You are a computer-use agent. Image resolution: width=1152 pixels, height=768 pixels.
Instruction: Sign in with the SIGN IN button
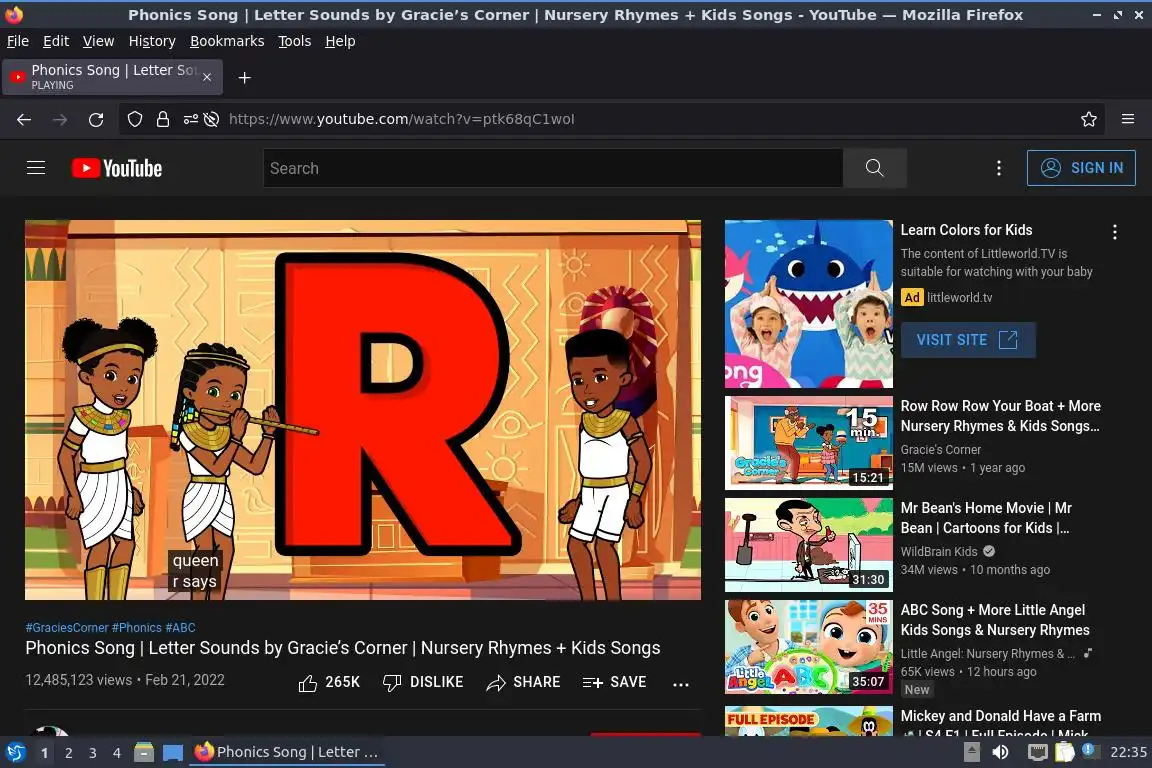tap(1081, 168)
